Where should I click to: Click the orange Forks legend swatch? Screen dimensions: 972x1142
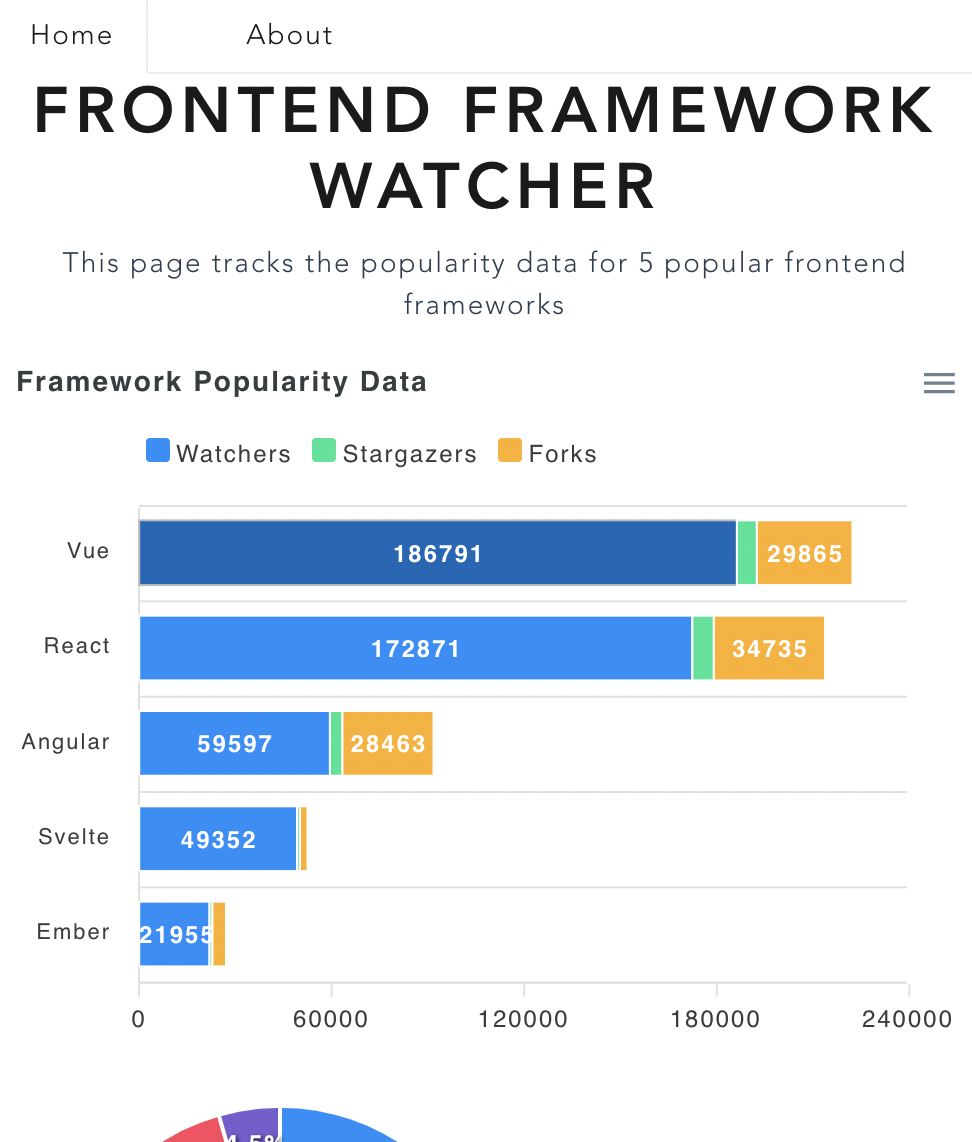pyautogui.click(x=510, y=451)
